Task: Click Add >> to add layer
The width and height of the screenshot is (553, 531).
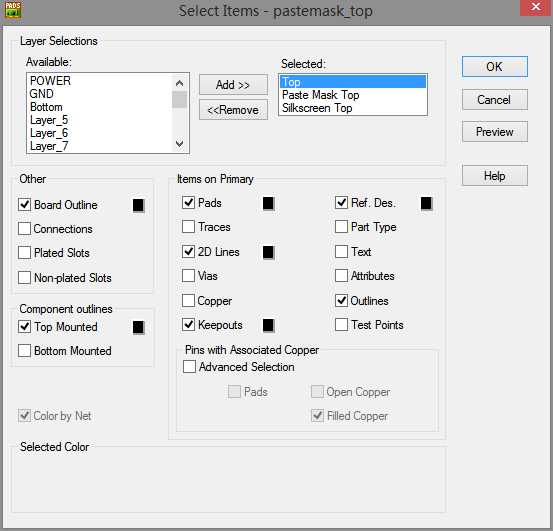Action: click(x=233, y=85)
